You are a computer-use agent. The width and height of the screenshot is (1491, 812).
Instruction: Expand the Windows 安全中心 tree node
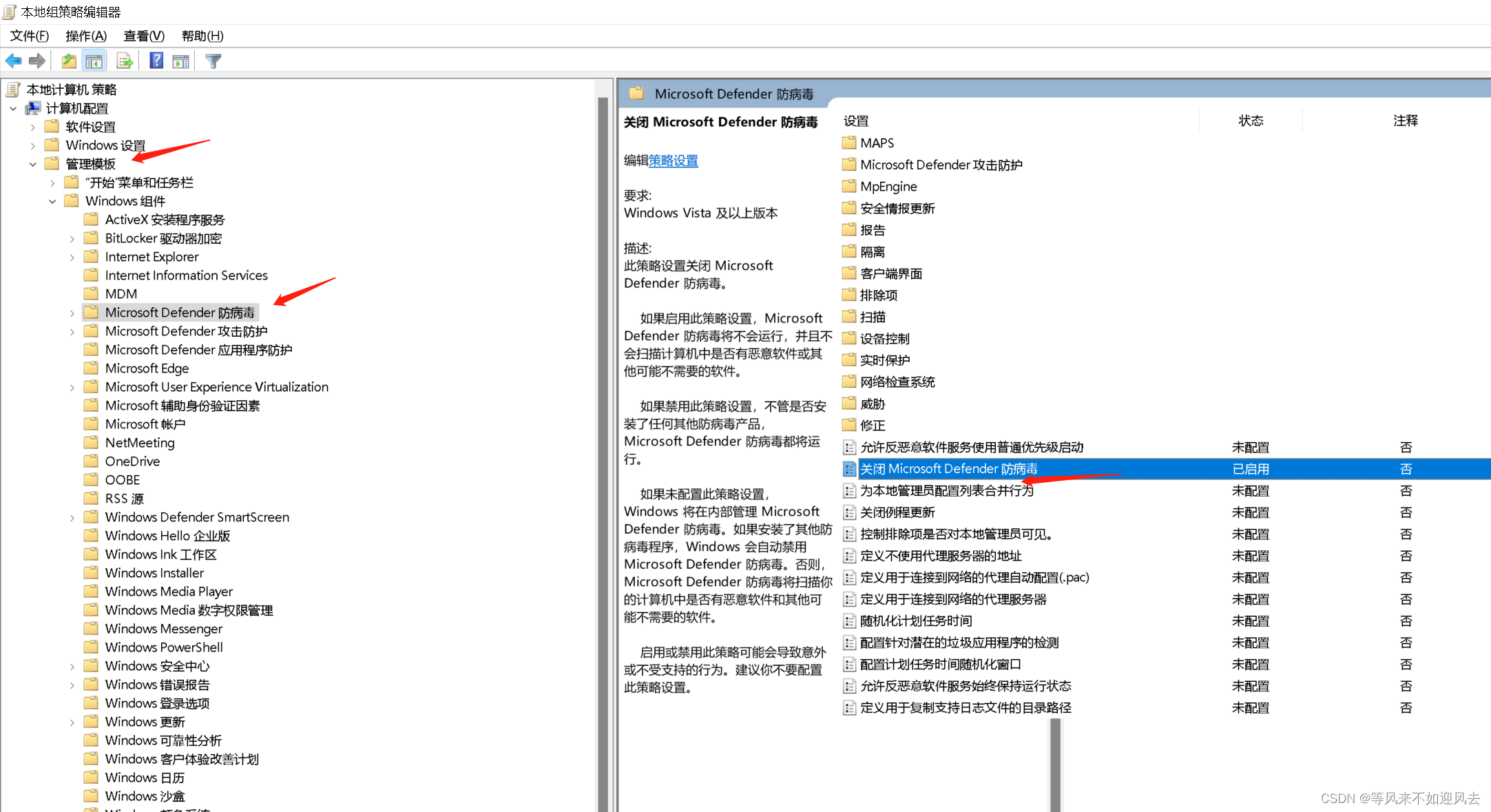pyautogui.click(x=72, y=666)
